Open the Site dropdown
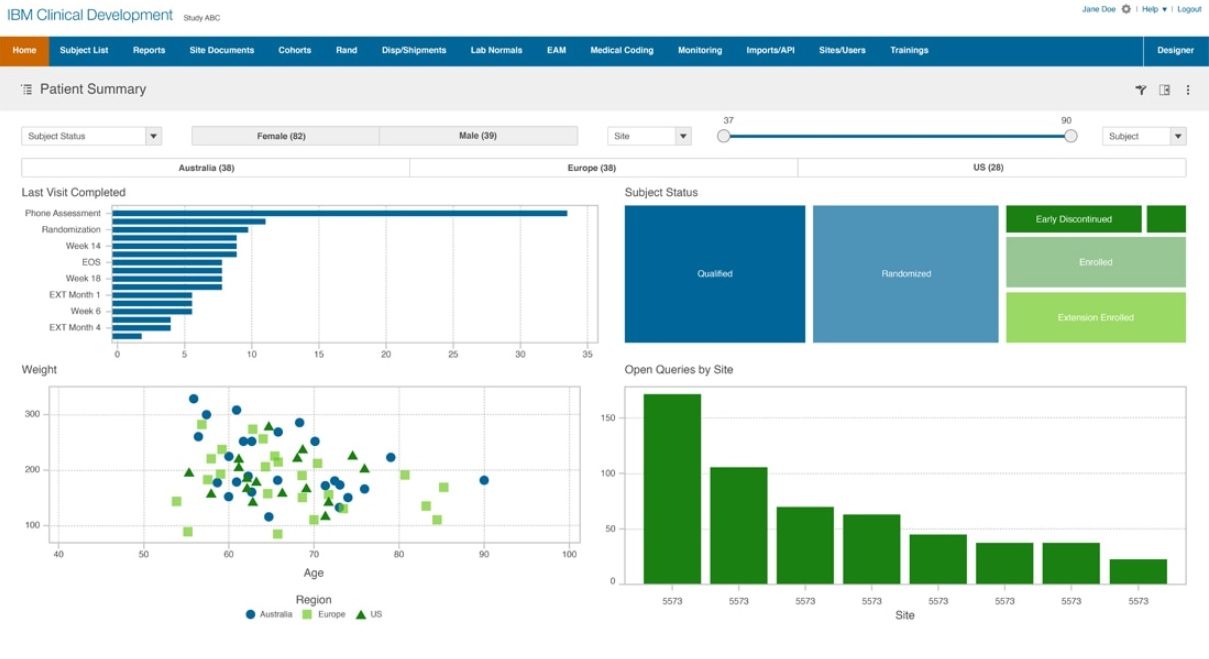The width and height of the screenshot is (1209, 659). pyautogui.click(x=682, y=135)
